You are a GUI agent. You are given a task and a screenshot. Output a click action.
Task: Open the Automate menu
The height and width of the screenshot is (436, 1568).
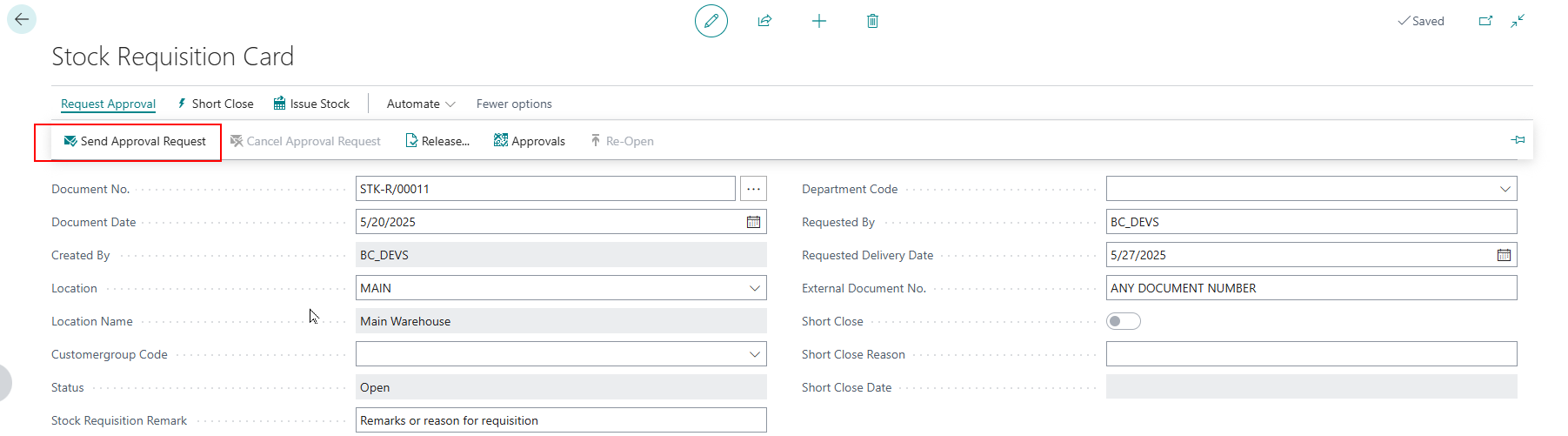point(420,104)
